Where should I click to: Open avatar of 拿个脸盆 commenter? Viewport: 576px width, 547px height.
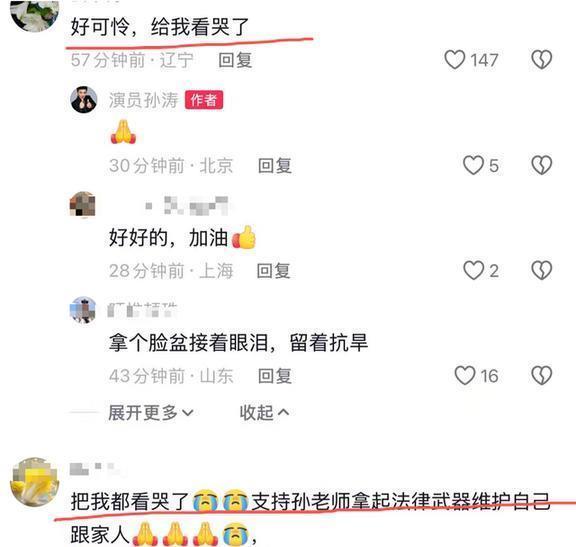coord(83,310)
